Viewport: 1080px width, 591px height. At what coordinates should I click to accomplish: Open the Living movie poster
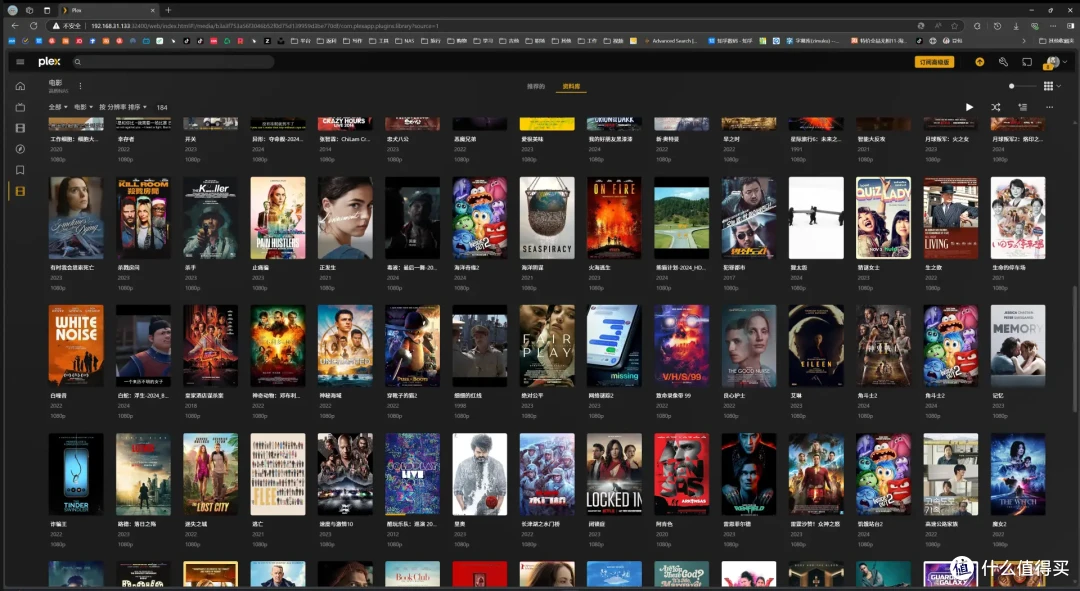coord(951,218)
